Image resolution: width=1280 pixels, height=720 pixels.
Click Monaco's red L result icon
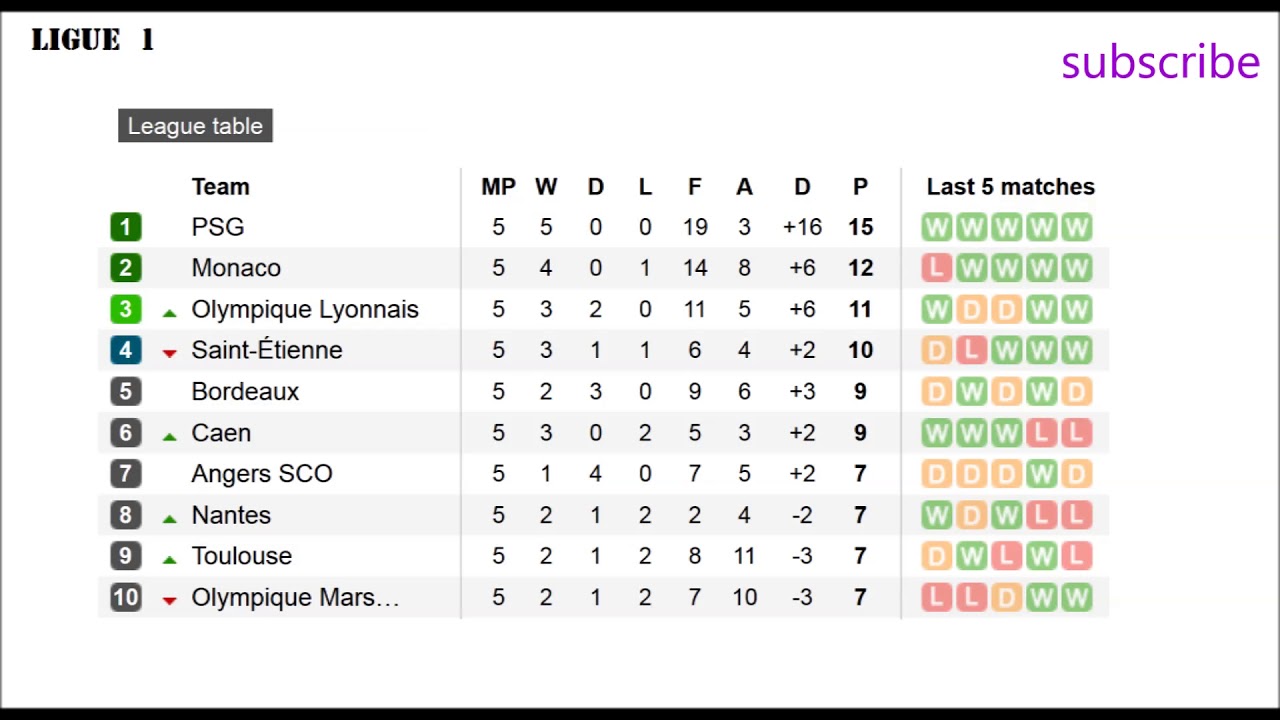[x=936, y=268]
